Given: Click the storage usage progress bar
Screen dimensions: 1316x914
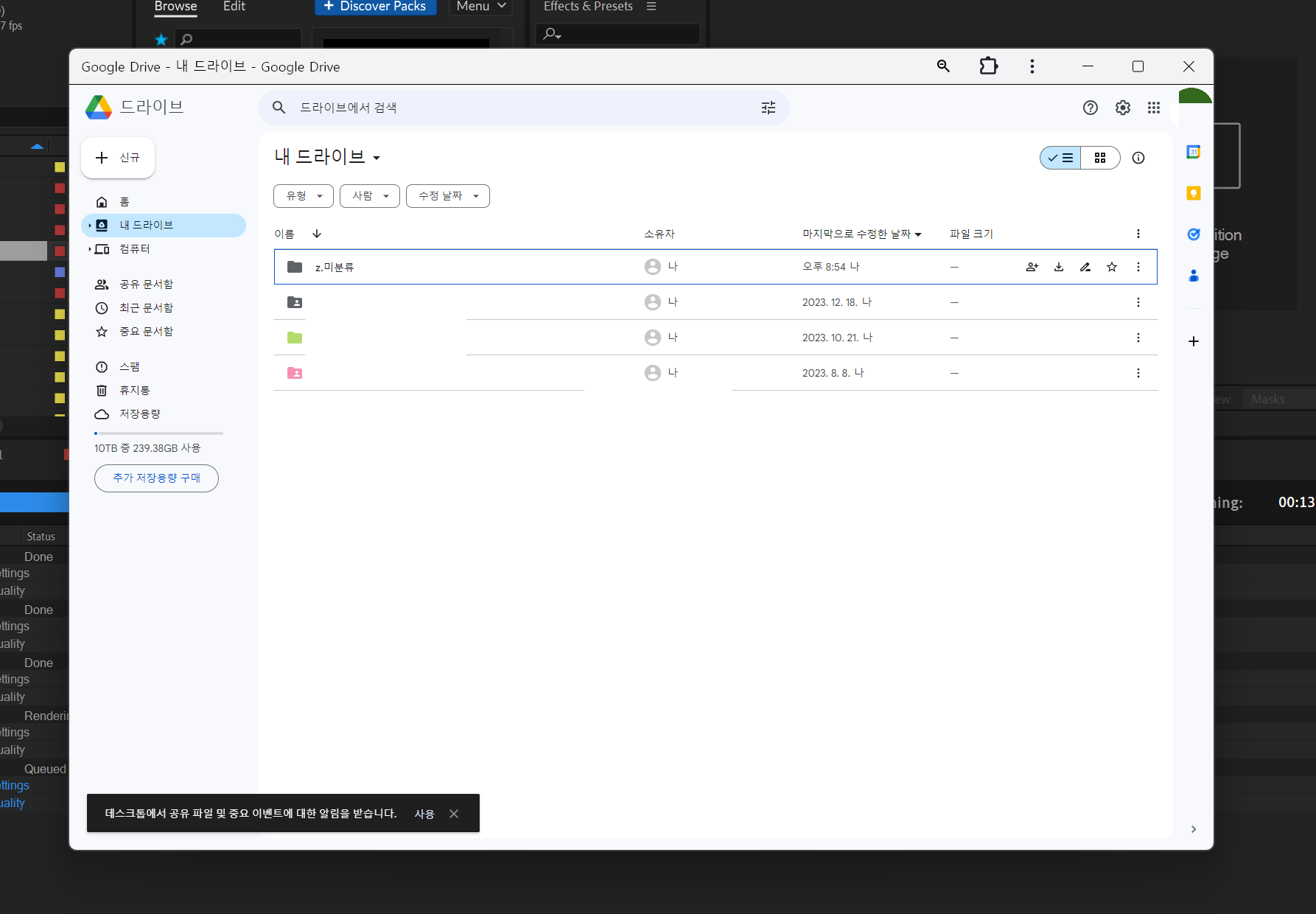Looking at the screenshot, I should (158, 433).
